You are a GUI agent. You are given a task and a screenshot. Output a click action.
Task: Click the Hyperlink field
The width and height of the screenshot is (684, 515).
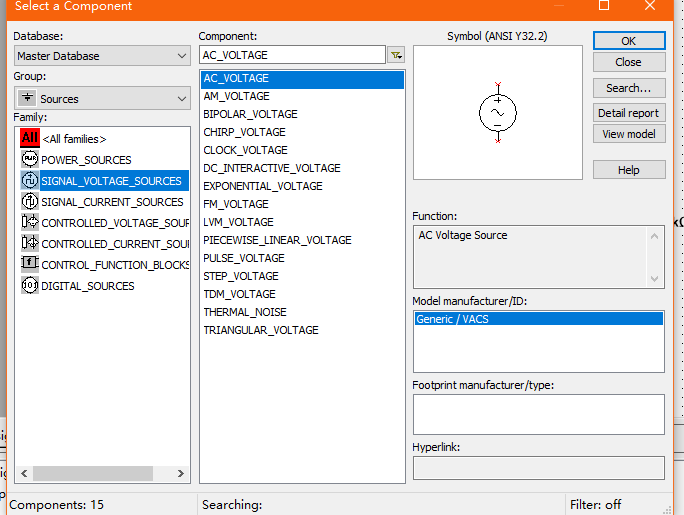pyautogui.click(x=539, y=468)
